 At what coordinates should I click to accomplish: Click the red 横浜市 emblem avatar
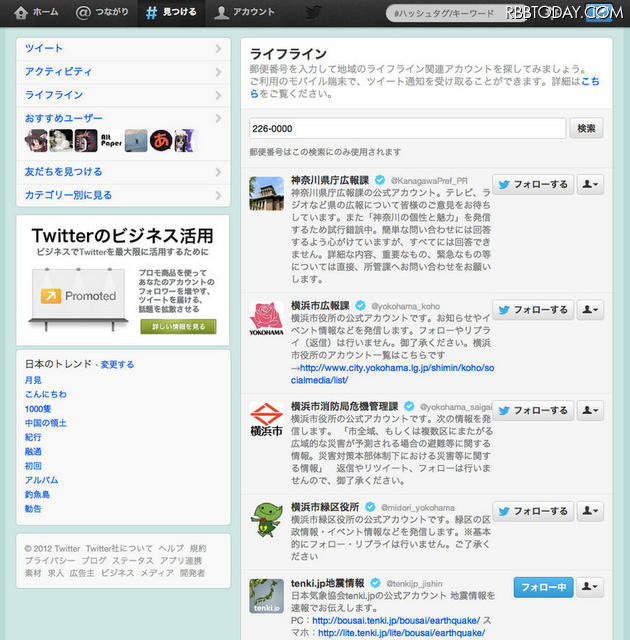(266, 420)
